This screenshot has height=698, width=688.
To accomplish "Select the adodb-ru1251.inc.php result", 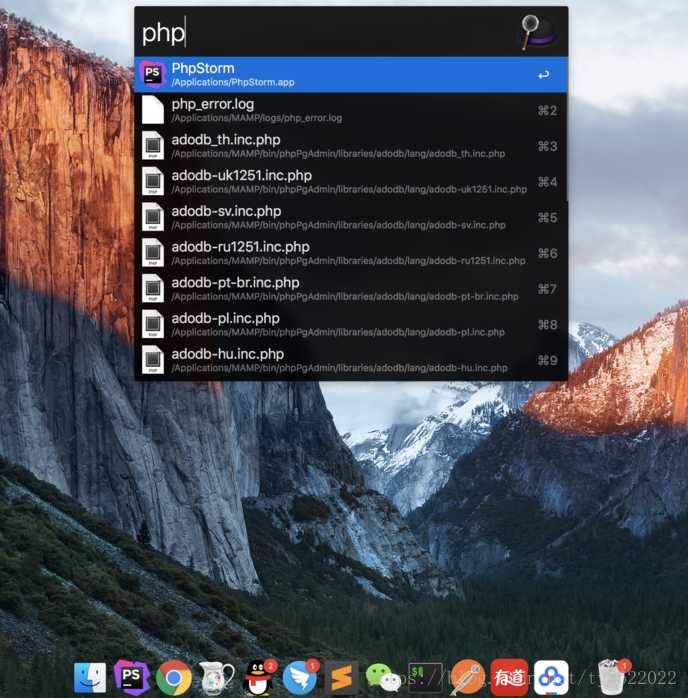I will (351, 253).
